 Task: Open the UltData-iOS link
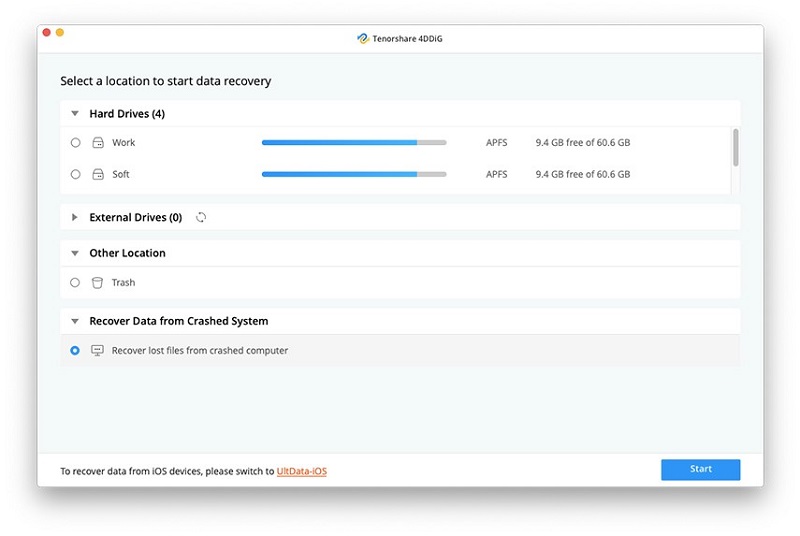click(301, 470)
